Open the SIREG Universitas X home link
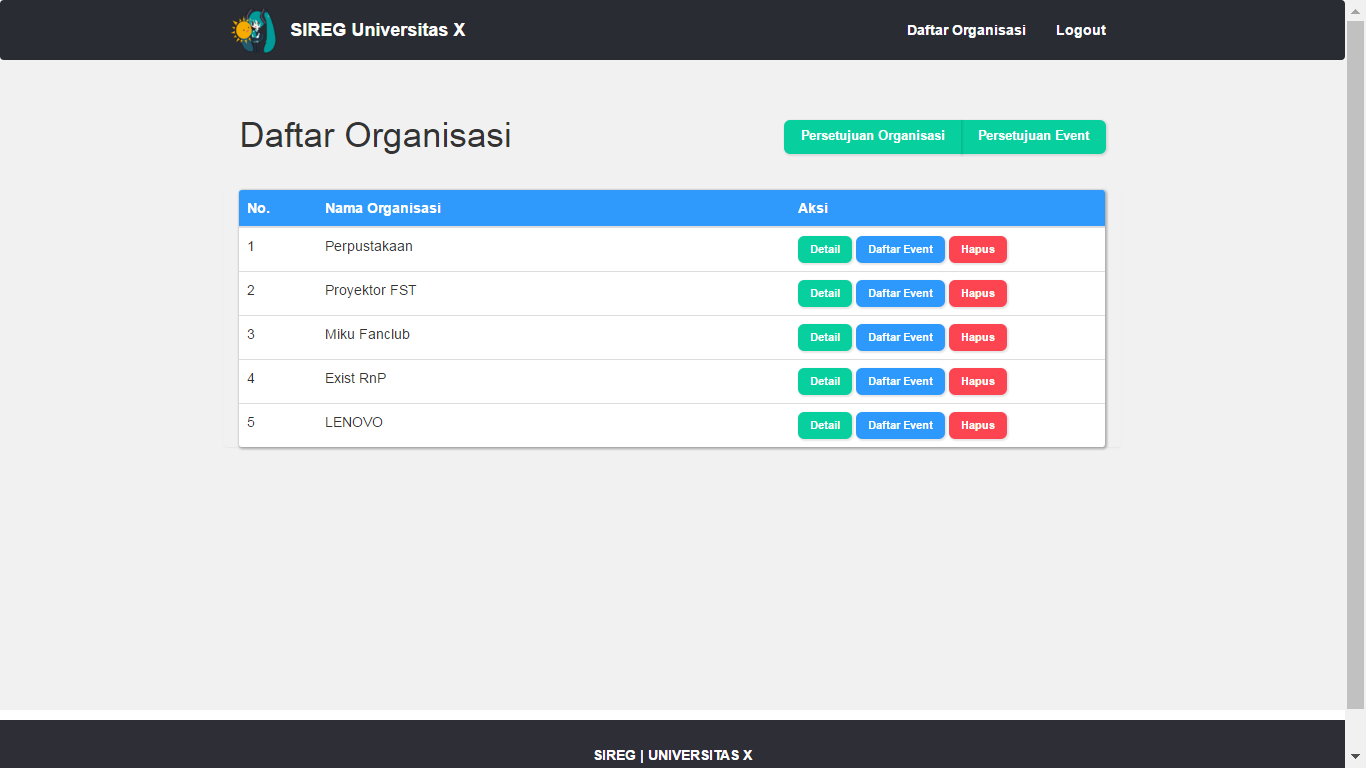 (377, 30)
